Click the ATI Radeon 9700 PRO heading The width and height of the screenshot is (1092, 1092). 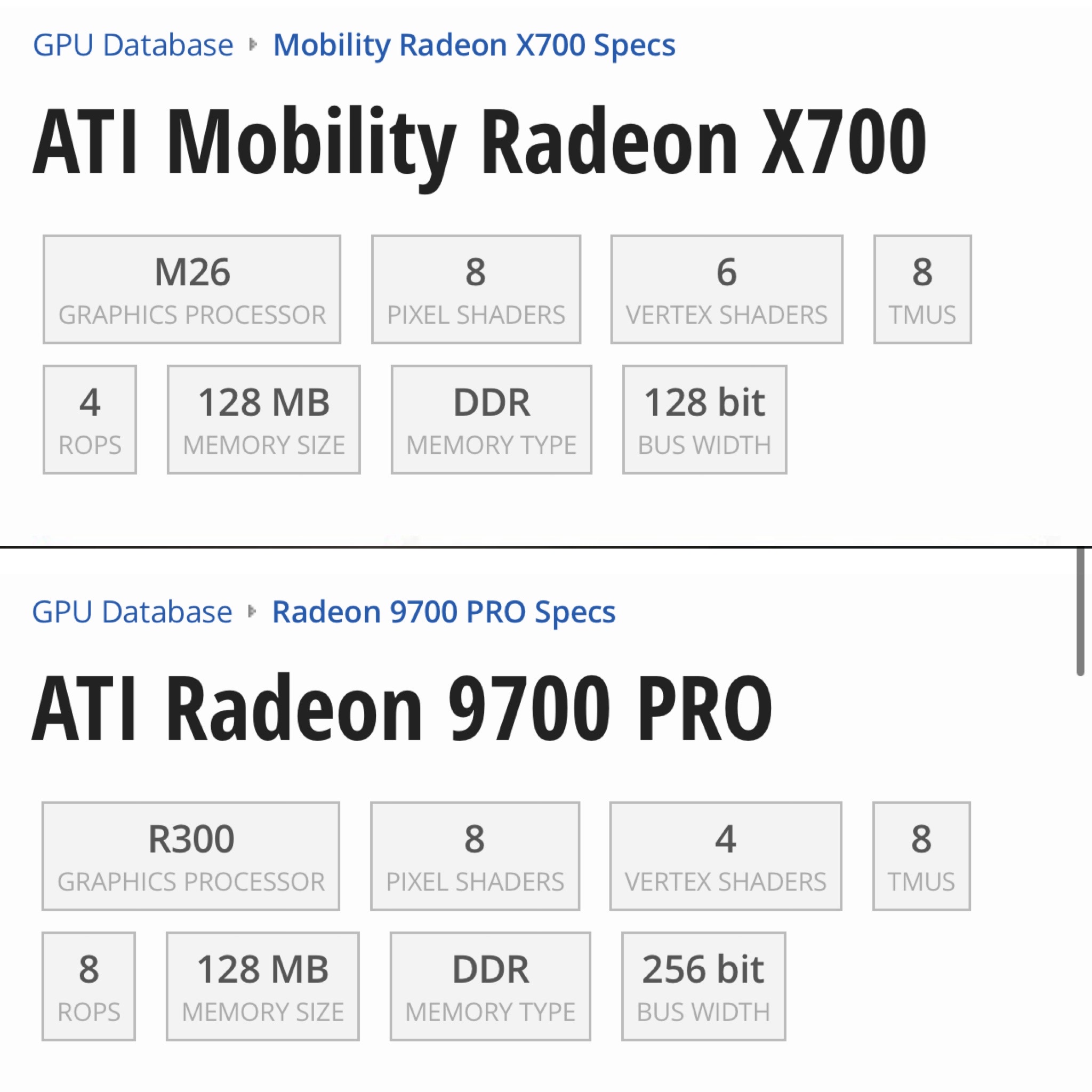coord(402,708)
